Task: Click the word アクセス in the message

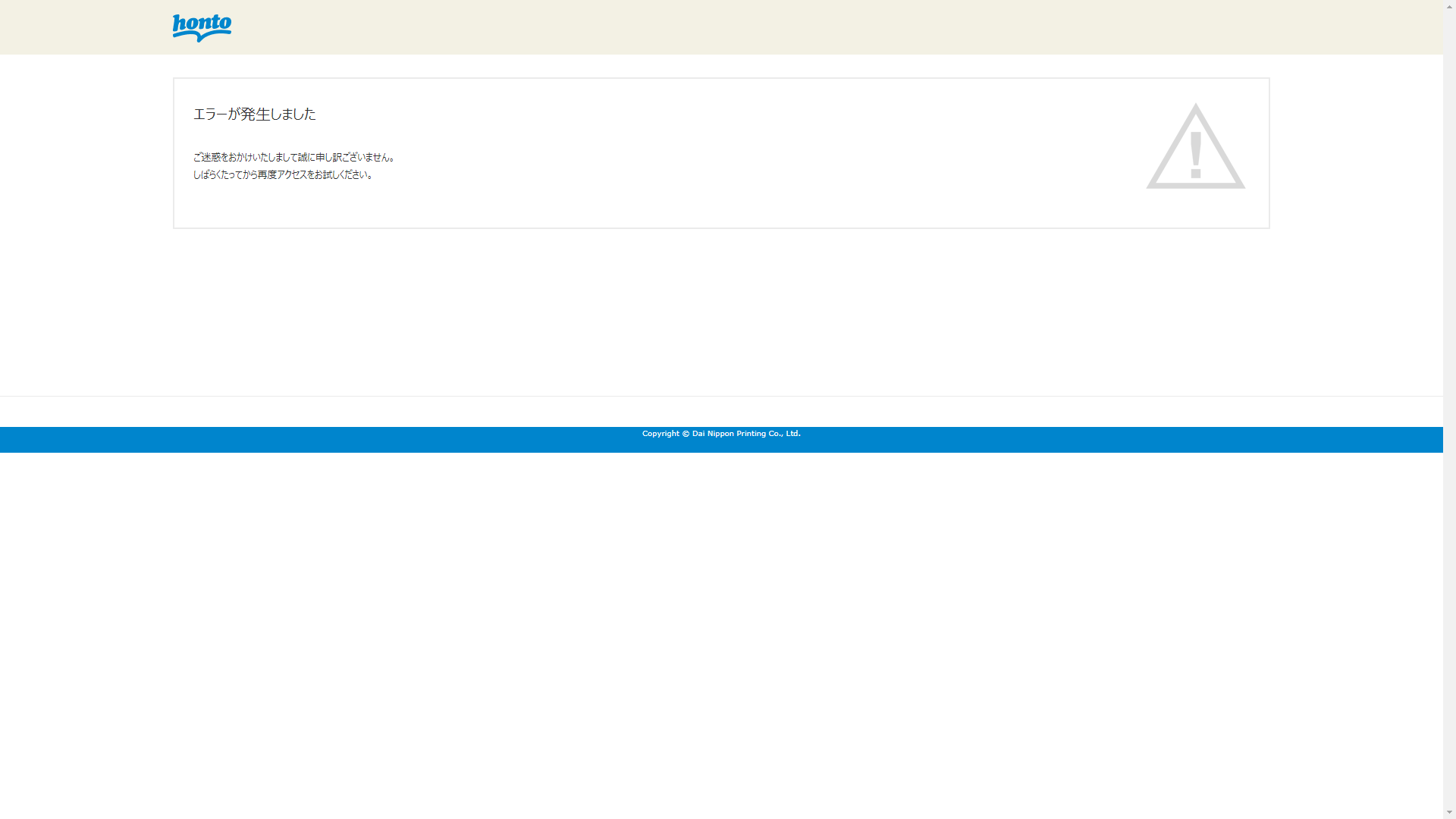Action: [292, 175]
